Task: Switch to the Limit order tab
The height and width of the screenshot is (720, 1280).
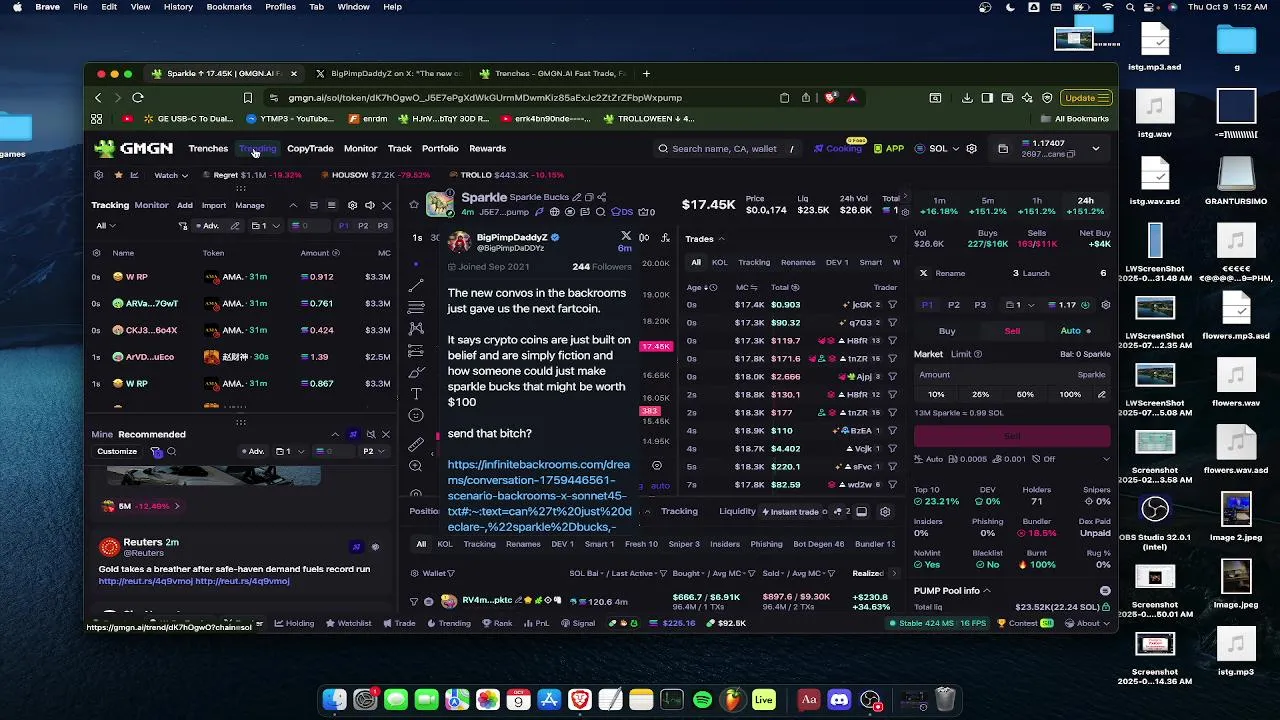Action: 960,354
